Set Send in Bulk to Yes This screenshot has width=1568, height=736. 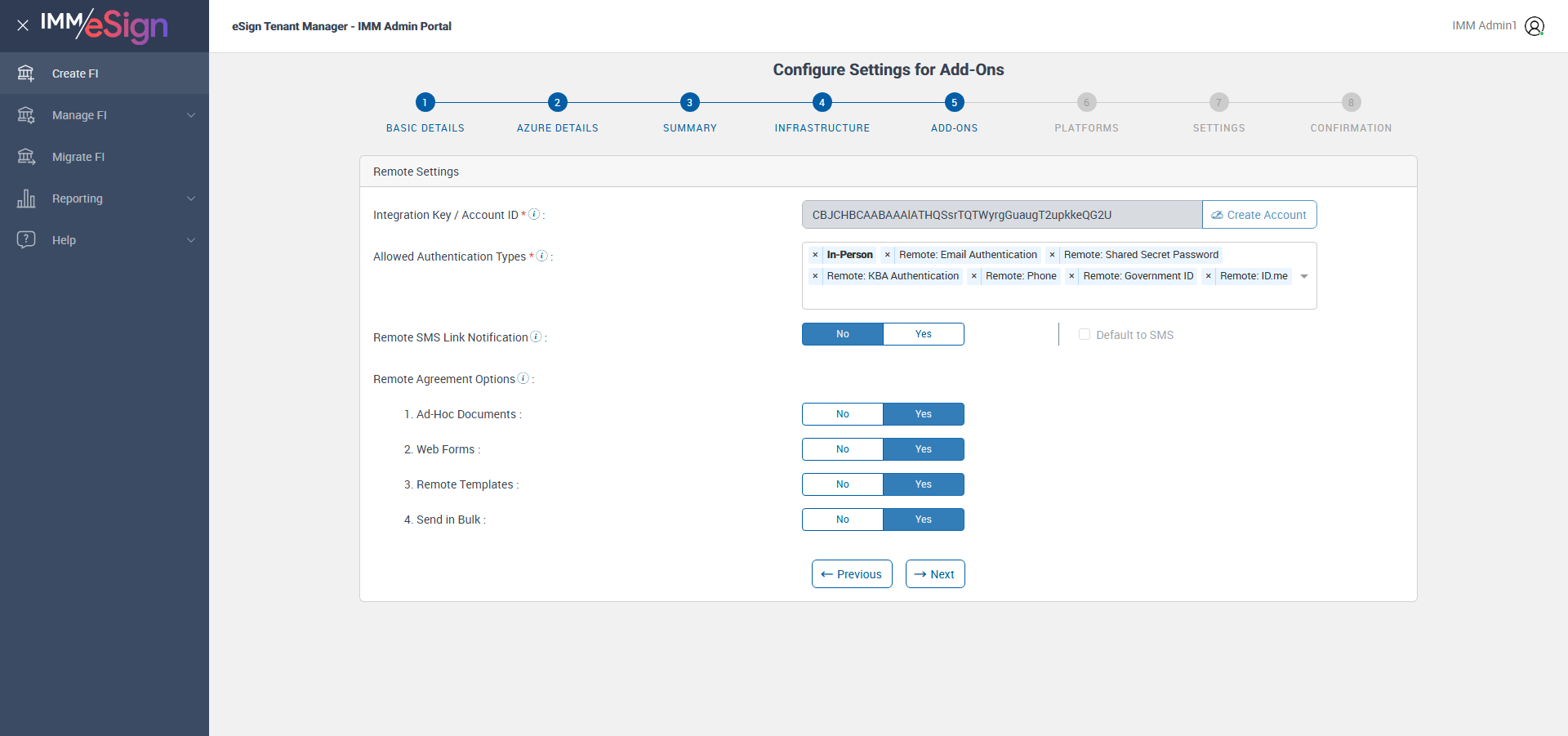(924, 520)
